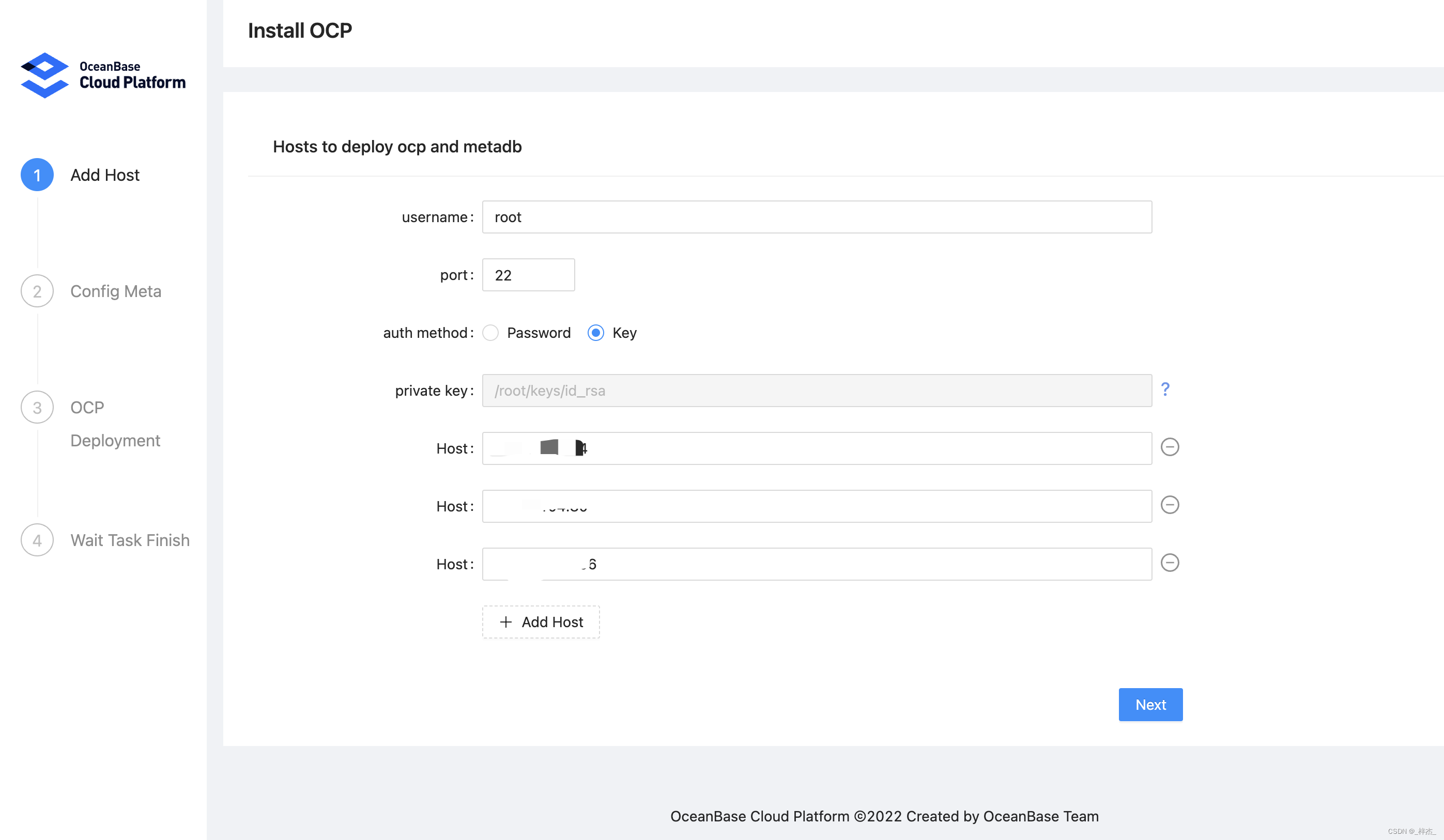Open the Config Meta step
The image size is (1444, 840).
click(116, 291)
